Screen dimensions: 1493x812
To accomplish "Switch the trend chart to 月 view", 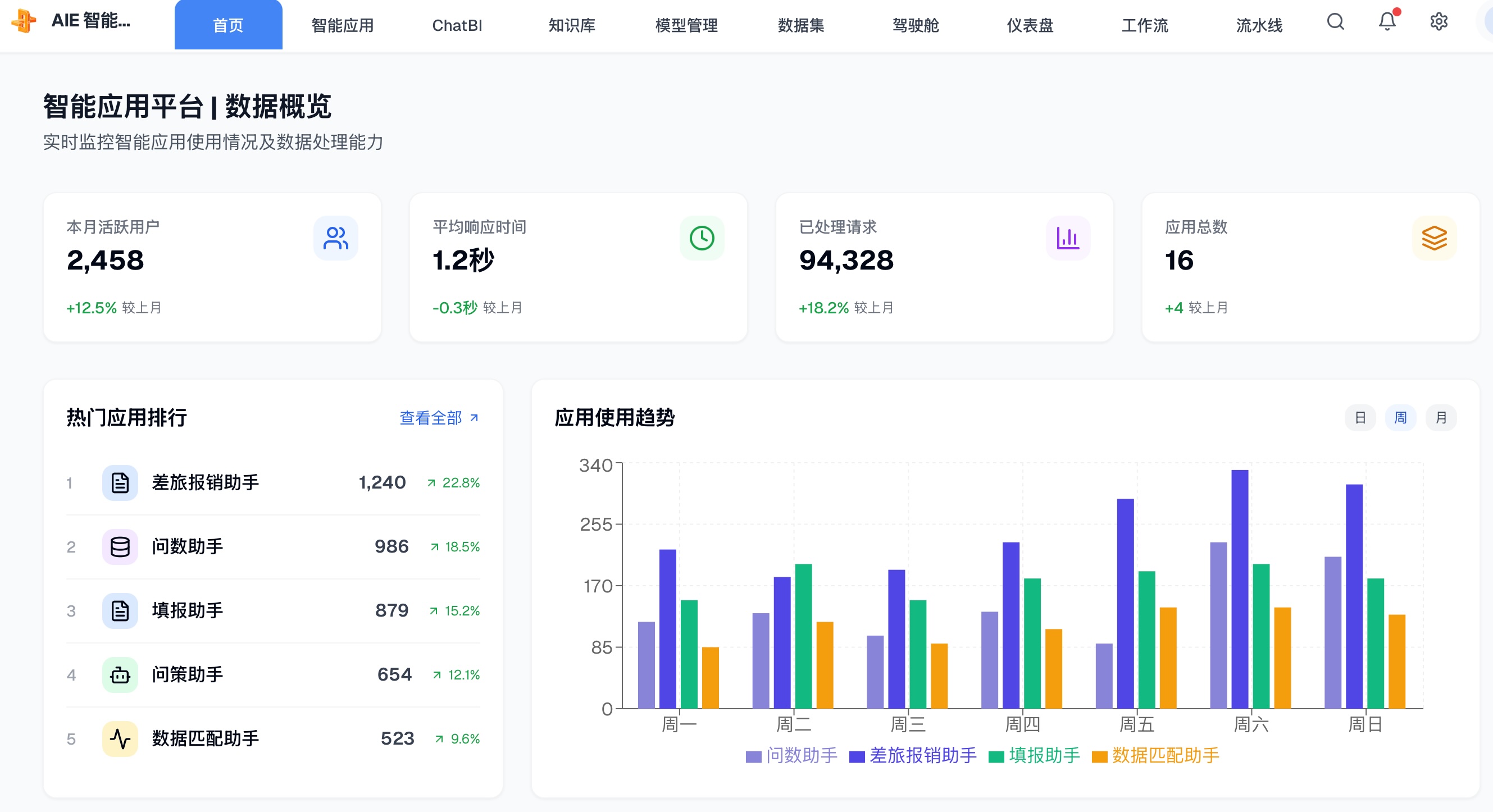I will (x=1442, y=417).
